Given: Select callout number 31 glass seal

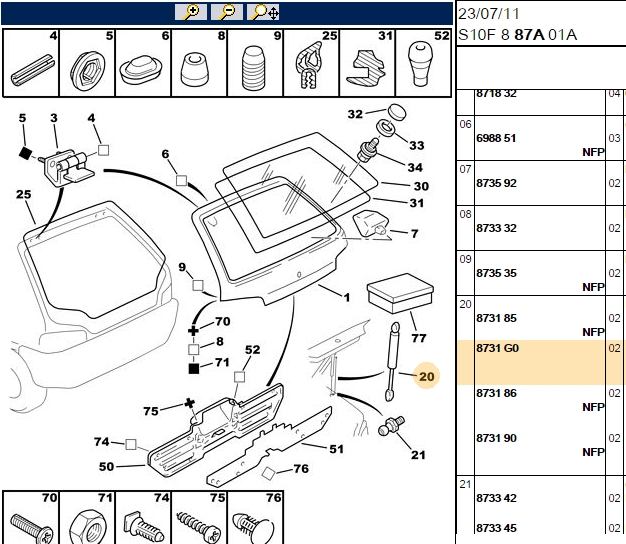Looking at the screenshot, I should tap(416, 203).
